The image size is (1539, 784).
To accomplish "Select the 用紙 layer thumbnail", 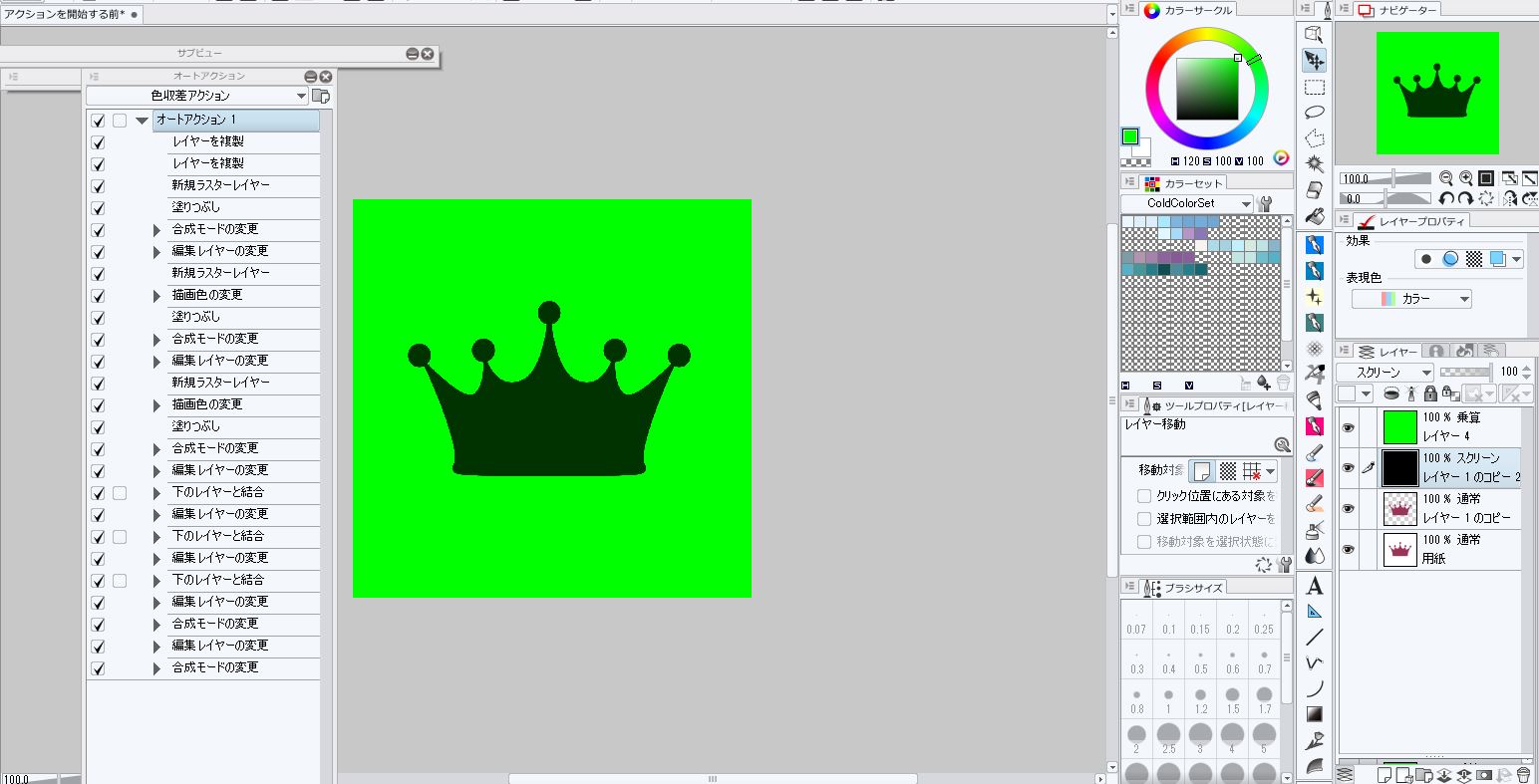I will tap(1399, 549).
